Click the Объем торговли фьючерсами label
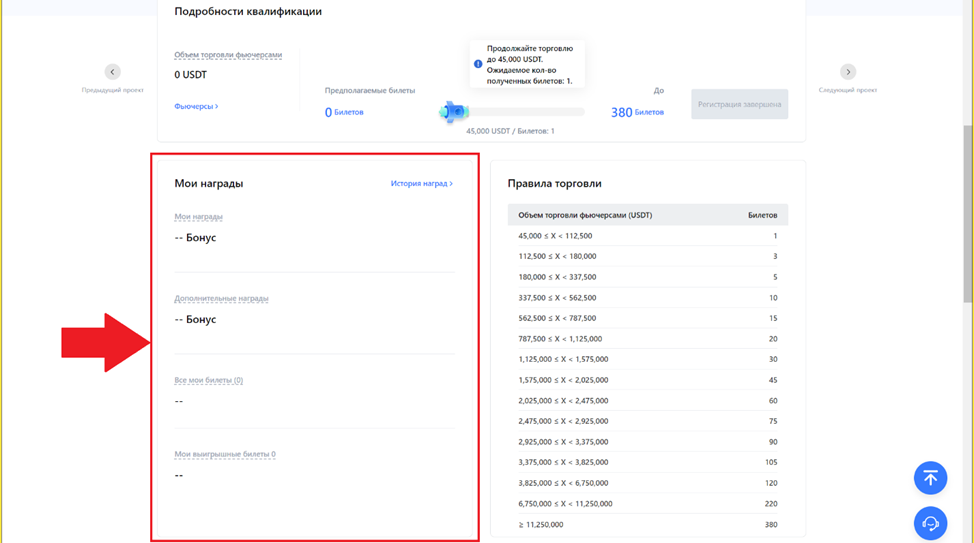Screen dimensions: 974x543 tap(228, 55)
